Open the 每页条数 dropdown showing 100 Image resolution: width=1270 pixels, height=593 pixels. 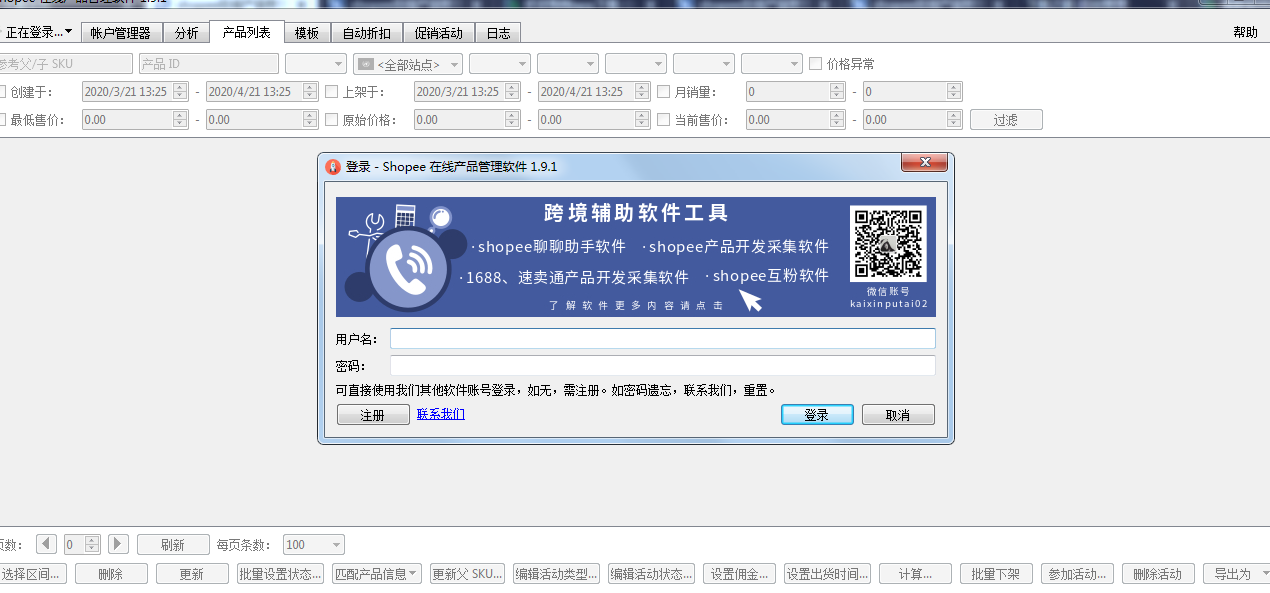tap(314, 545)
